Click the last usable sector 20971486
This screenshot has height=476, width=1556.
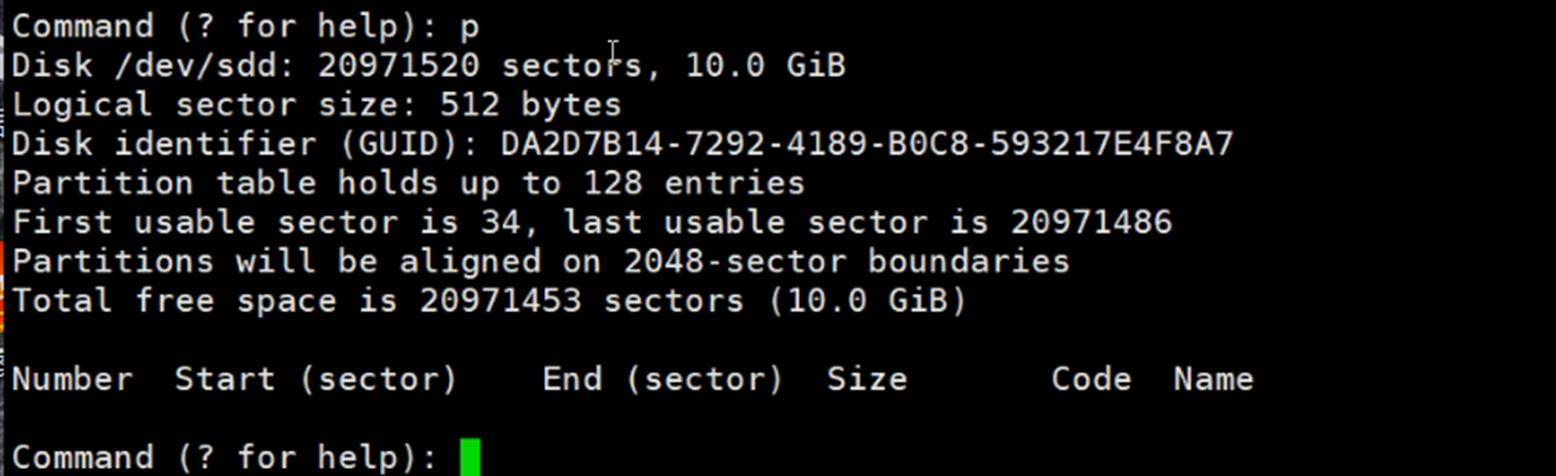pos(1090,222)
